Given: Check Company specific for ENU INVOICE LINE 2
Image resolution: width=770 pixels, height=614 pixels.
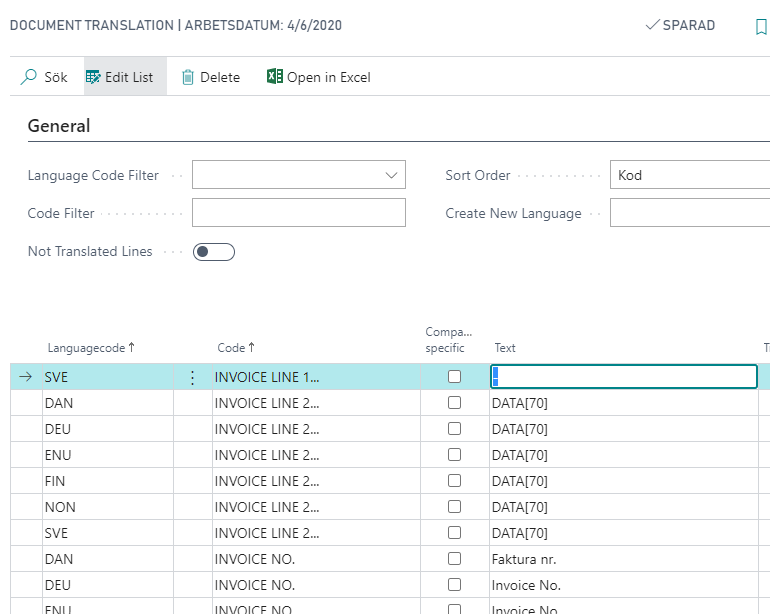Looking at the screenshot, I should pyautogui.click(x=454, y=455).
